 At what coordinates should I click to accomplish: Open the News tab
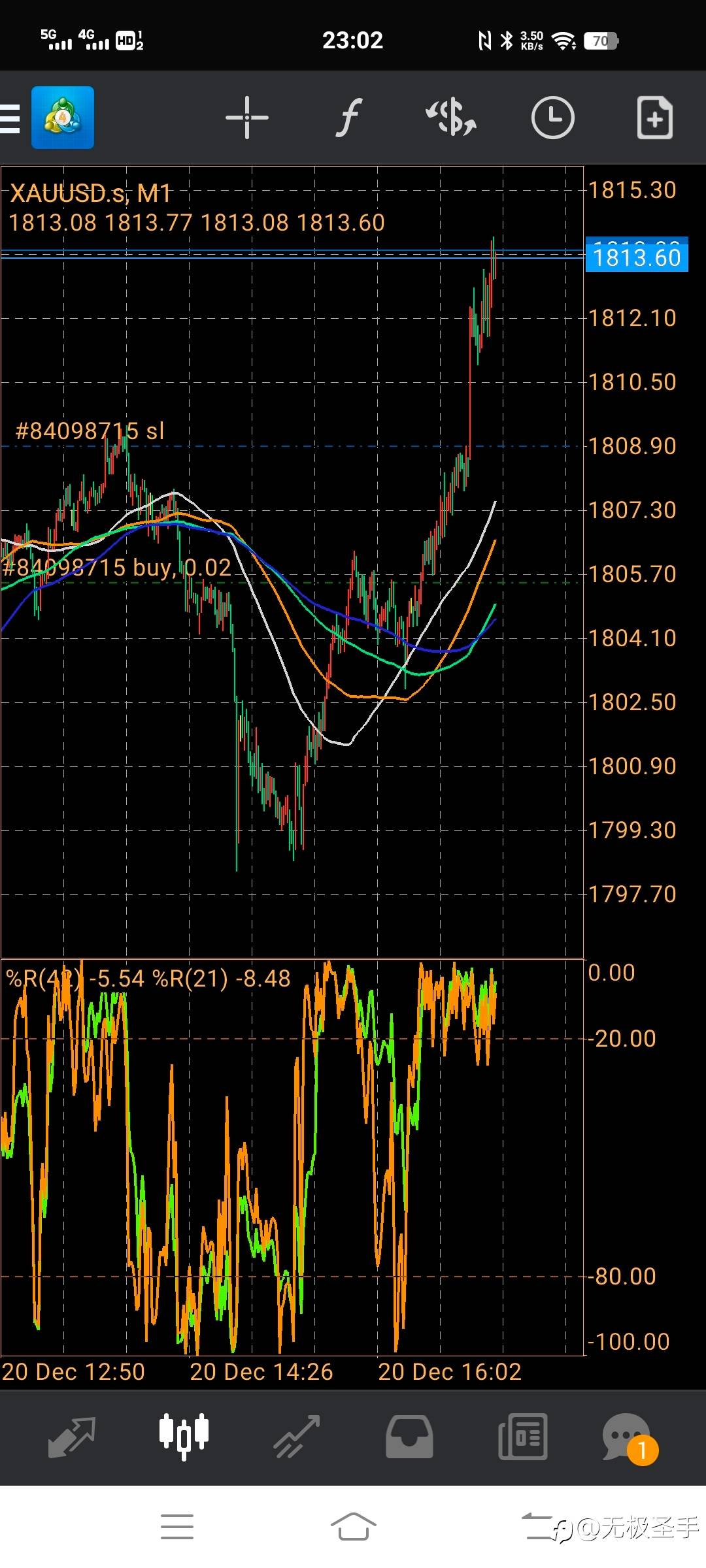(523, 1437)
